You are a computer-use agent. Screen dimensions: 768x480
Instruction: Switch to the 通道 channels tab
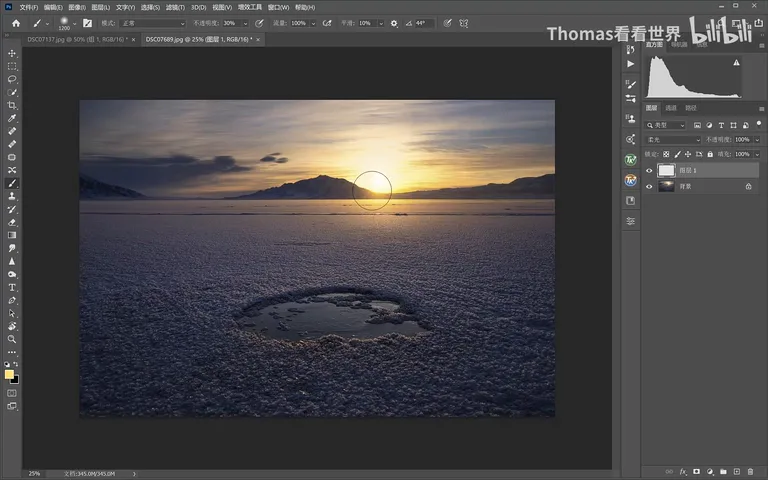pos(671,108)
